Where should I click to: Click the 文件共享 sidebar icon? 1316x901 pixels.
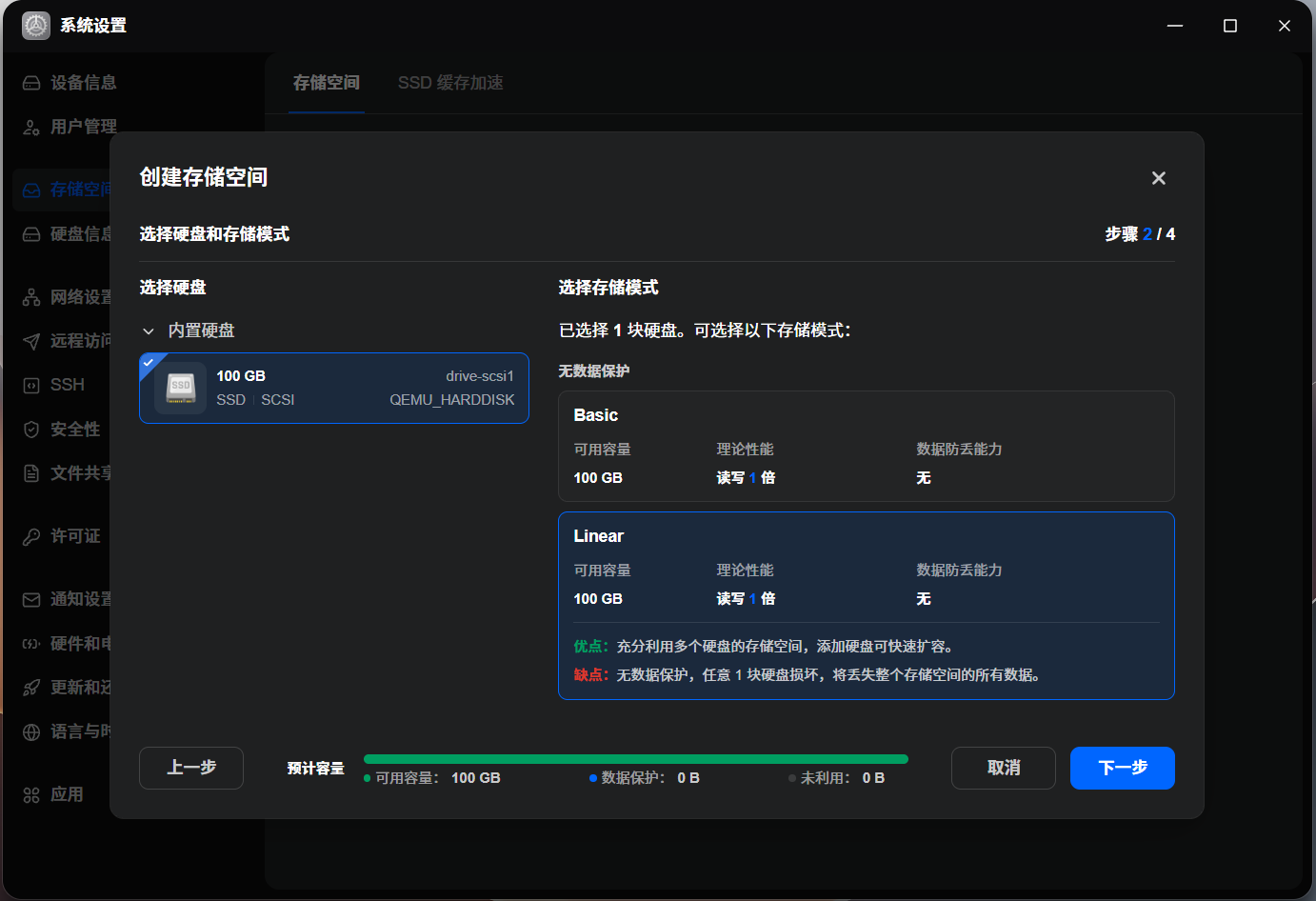point(31,473)
